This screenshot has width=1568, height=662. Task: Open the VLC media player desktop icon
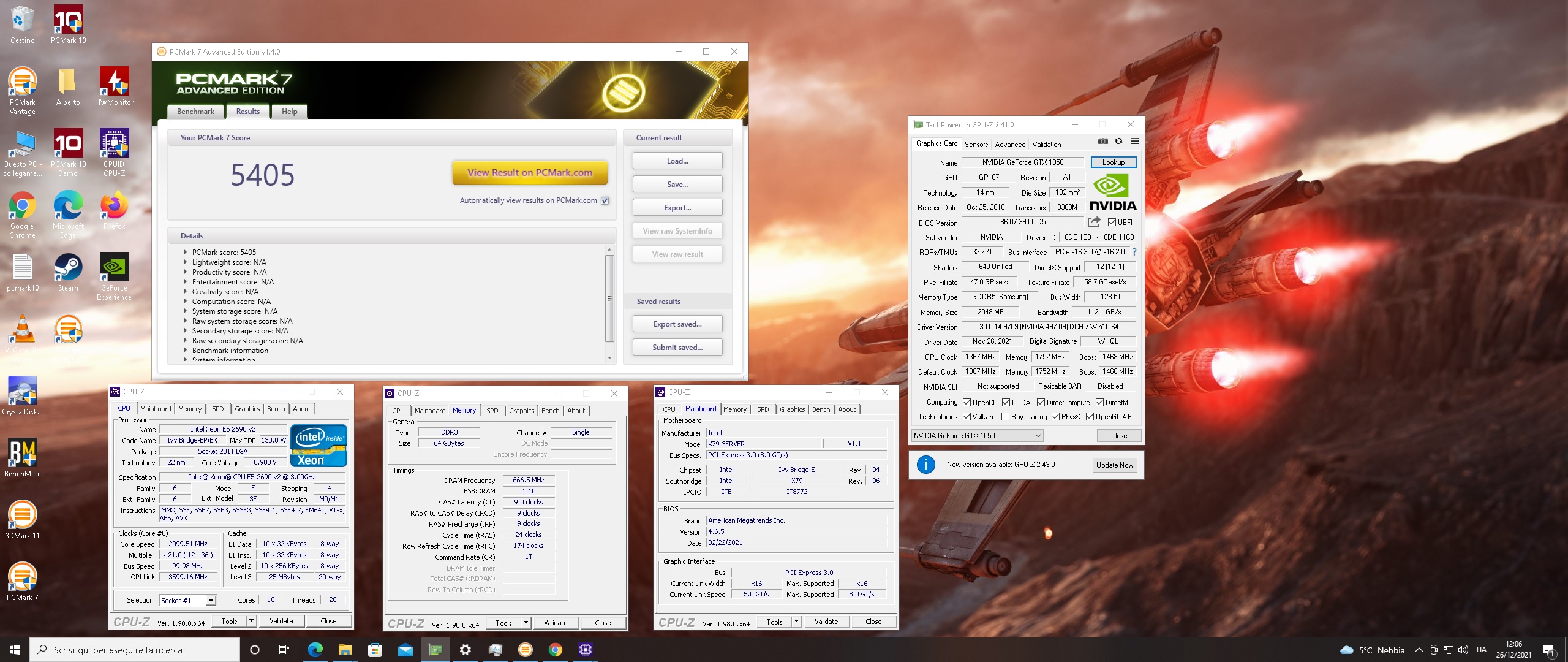tap(23, 338)
